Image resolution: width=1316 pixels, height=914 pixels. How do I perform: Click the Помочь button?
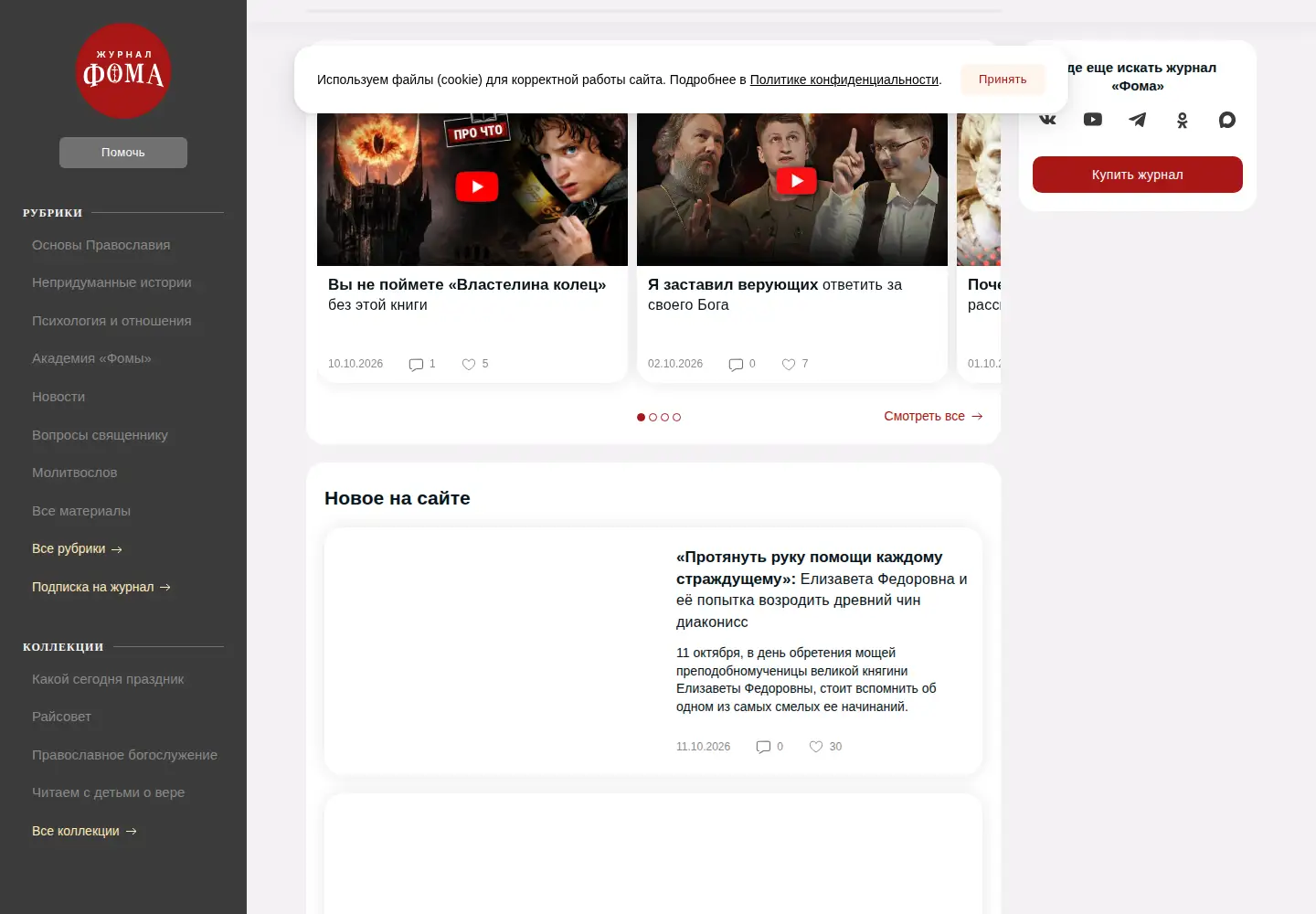point(123,153)
